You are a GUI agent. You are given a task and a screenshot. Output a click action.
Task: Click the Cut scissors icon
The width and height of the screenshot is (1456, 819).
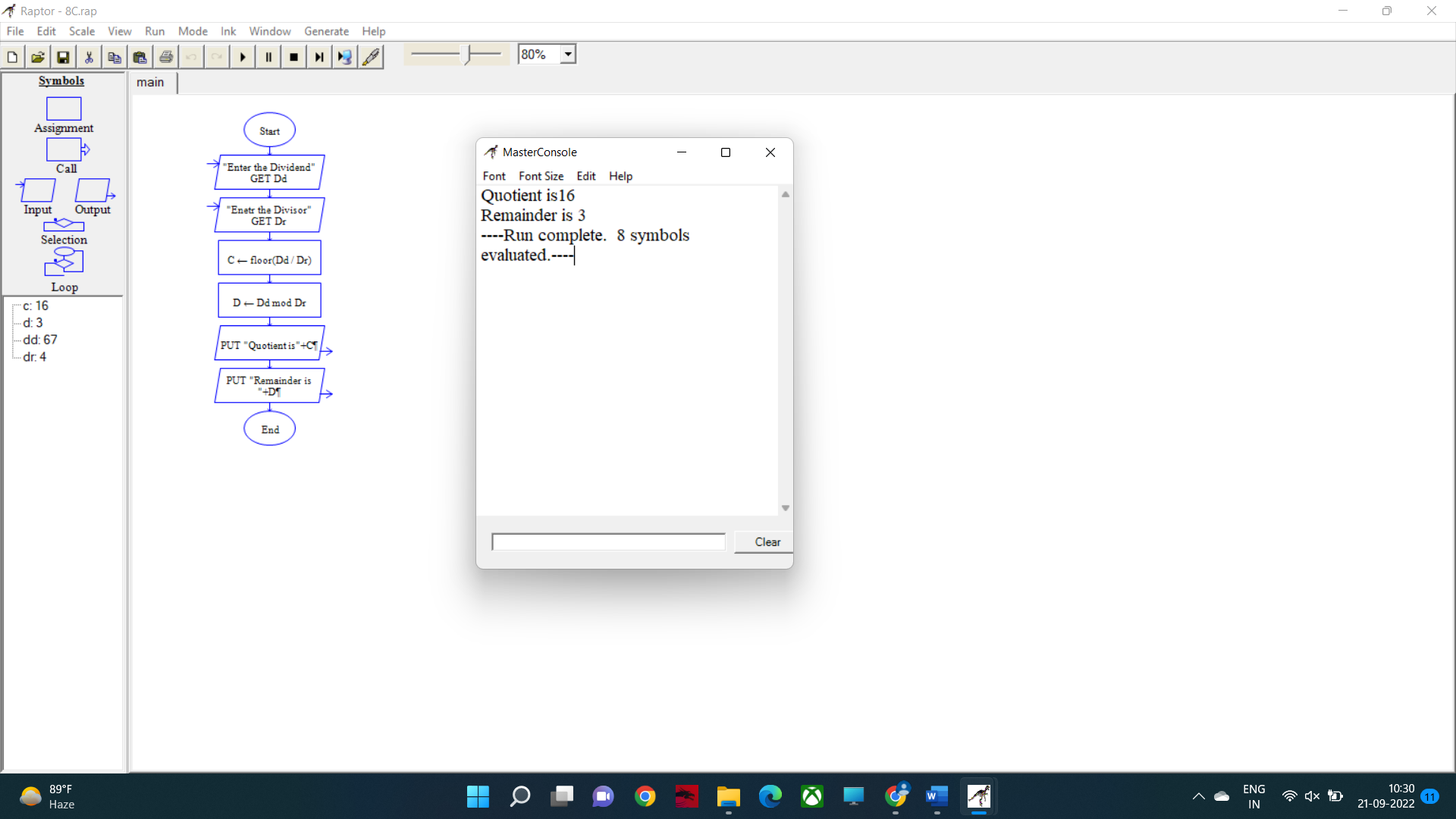click(89, 57)
